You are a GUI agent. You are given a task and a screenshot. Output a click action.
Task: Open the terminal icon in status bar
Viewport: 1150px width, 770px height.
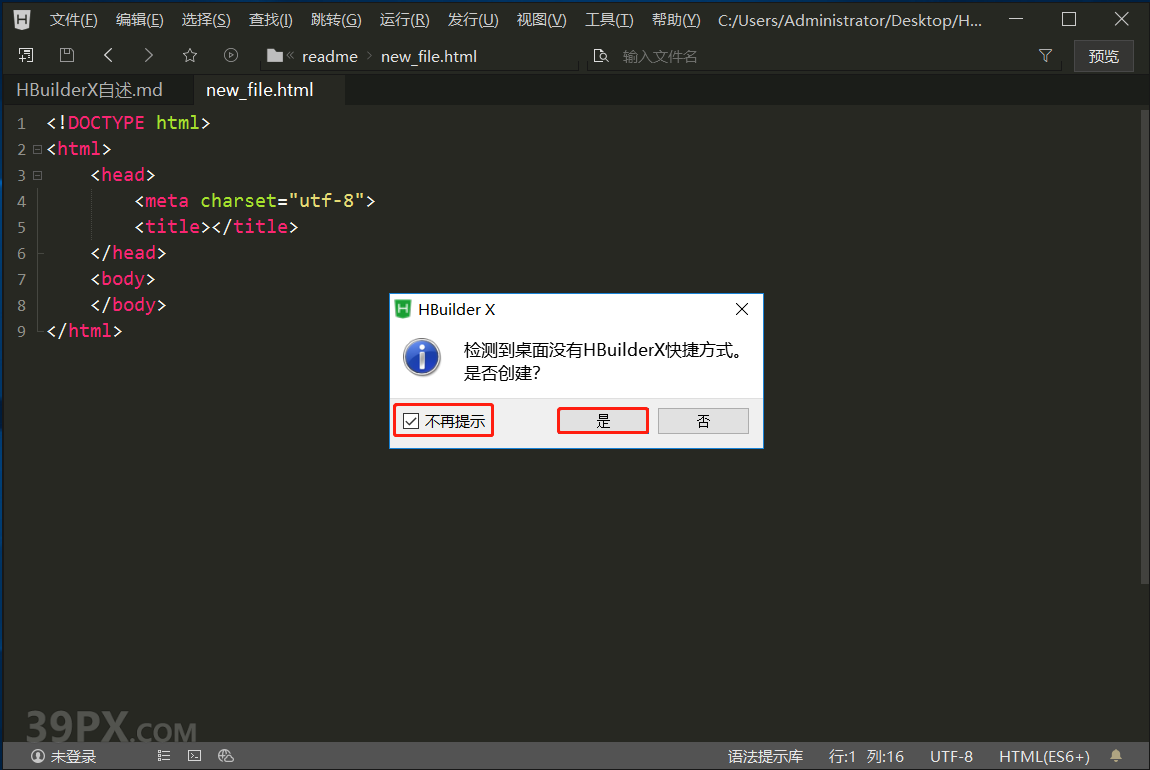195,756
